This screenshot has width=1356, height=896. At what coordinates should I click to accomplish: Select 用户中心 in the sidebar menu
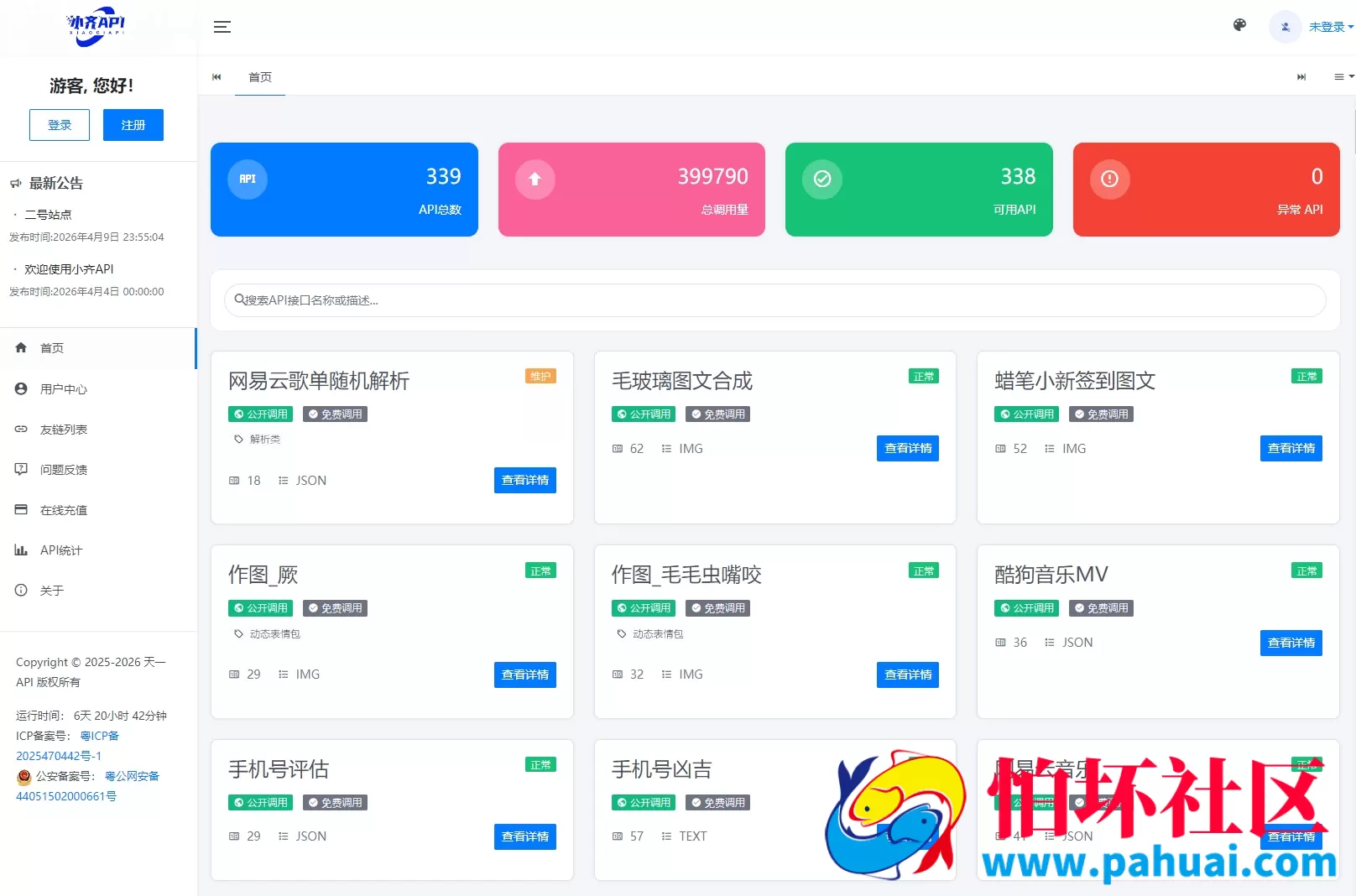63,388
